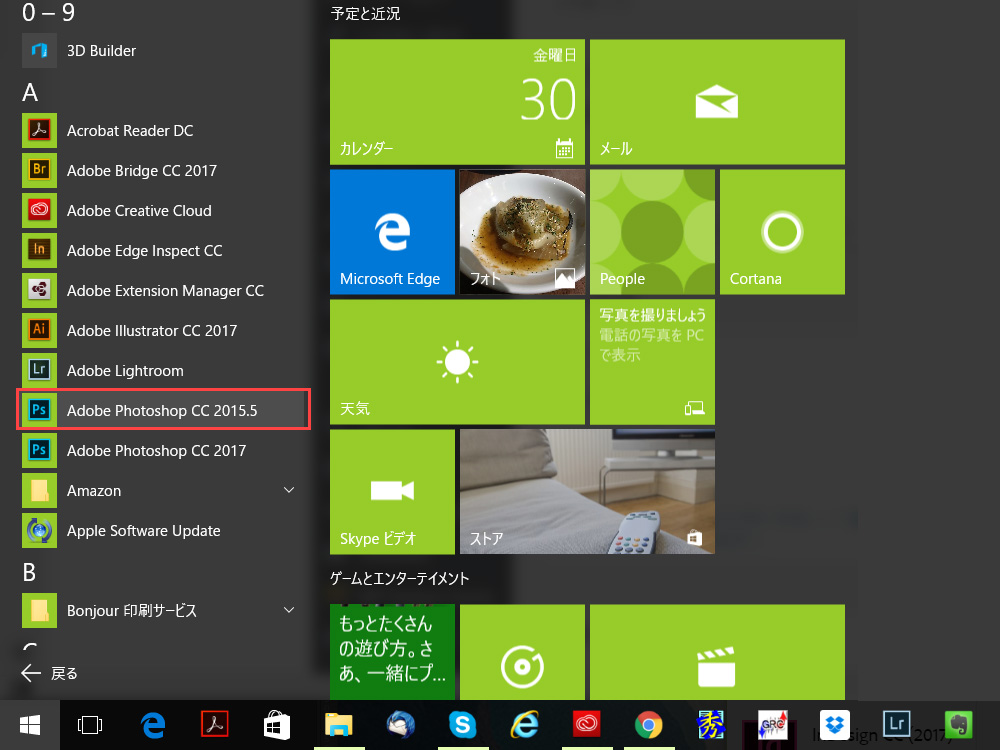Open the ストア store tile
Viewport: 1000px width, 750px height.
point(587,492)
